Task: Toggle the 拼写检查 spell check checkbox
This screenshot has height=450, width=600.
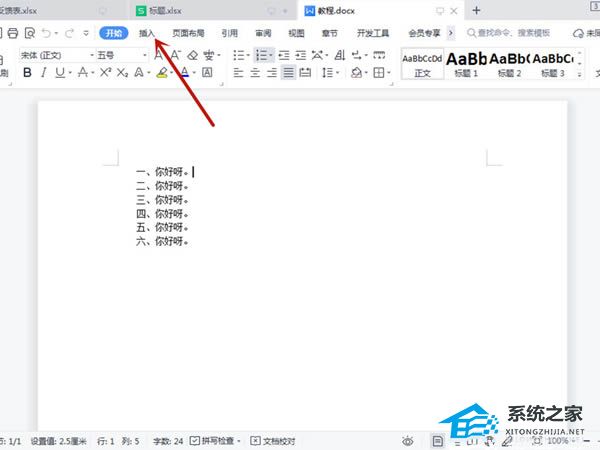Action: (195, 441)
